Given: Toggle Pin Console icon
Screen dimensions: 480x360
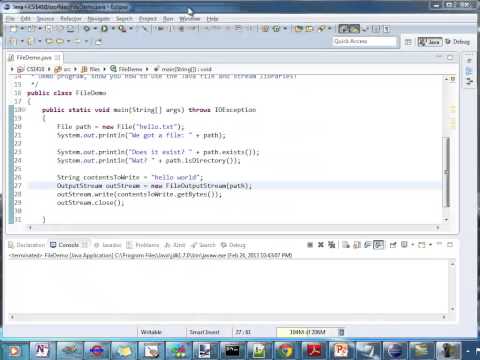Looking at the screenshot, I should pos(393,245).
